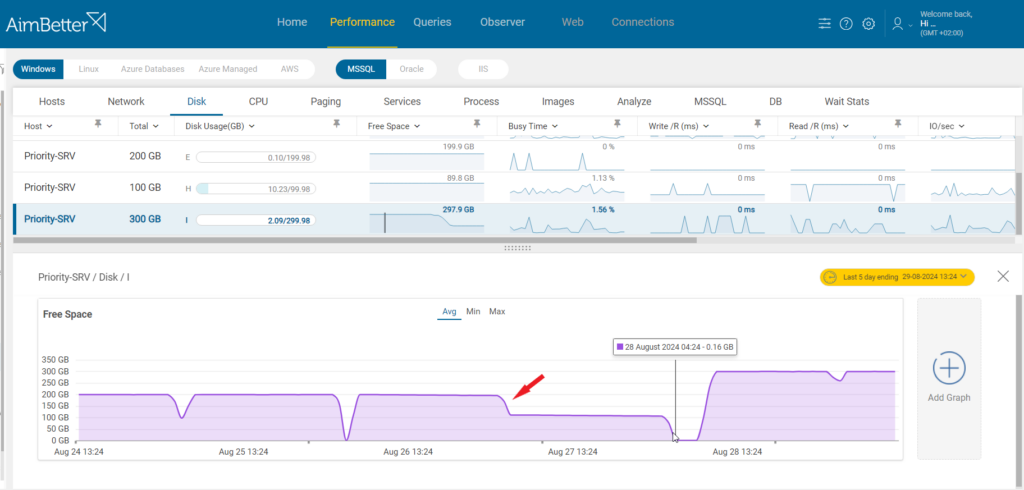Open the Last 5 day time range dropdown

896,277
